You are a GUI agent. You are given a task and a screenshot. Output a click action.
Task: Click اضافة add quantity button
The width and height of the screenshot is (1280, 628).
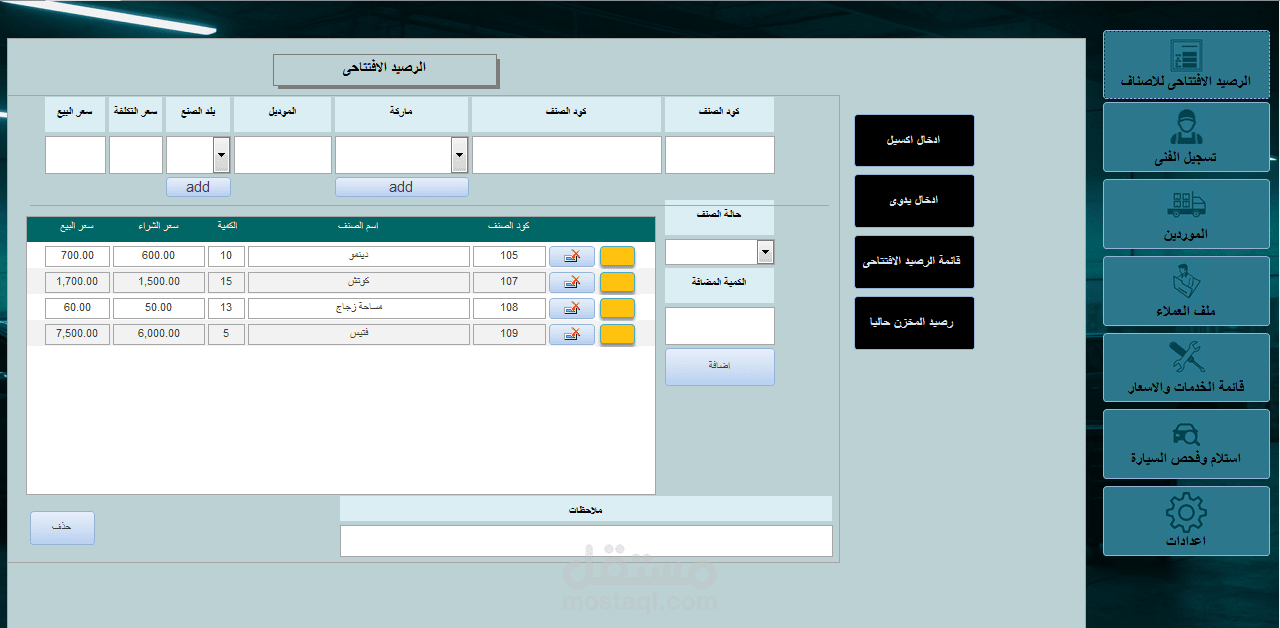[720, 367]
